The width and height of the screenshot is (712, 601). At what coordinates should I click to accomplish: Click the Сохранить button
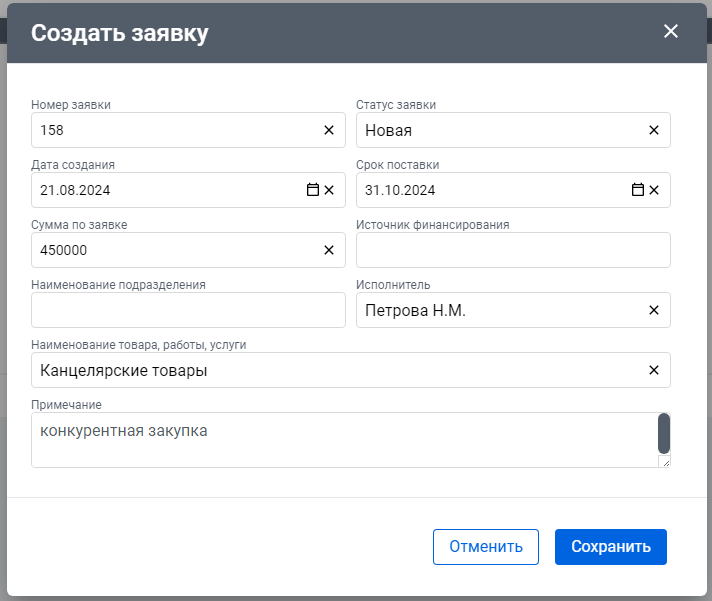click(611, 547)
